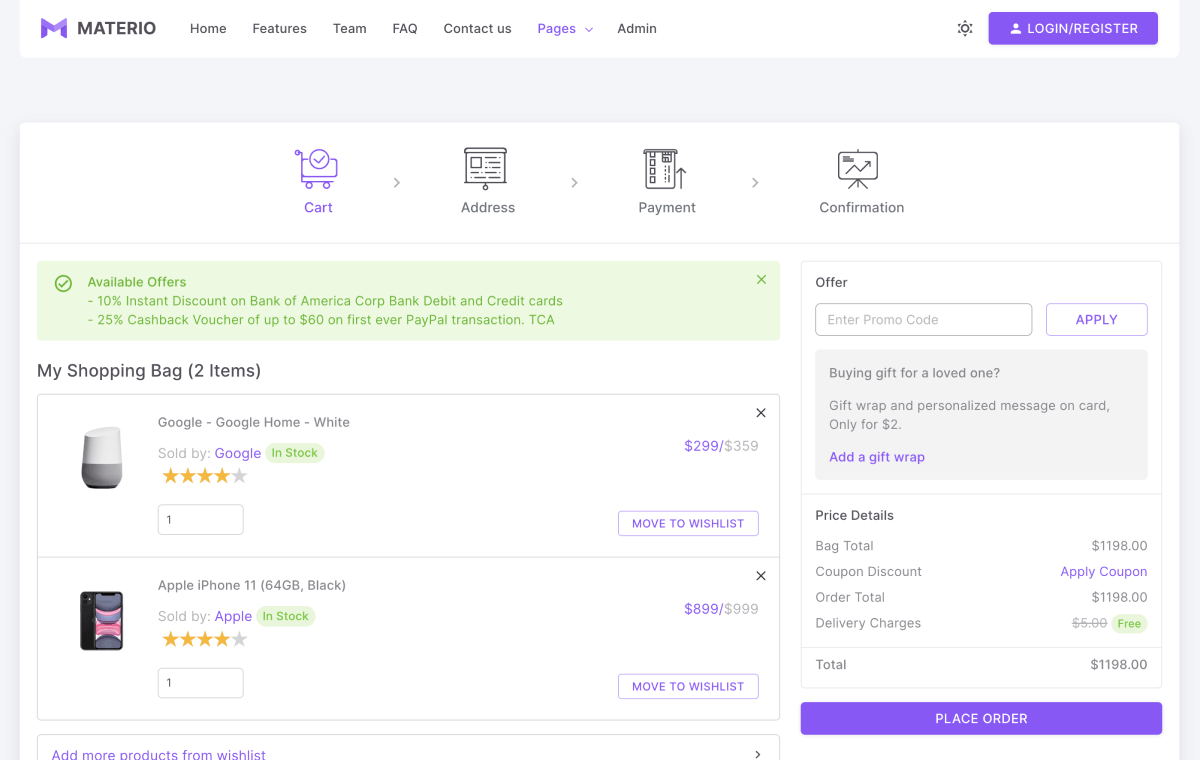1200x760 pixels.
Task: Click the $299 Google Home price
Action: [x=702, y=446]
